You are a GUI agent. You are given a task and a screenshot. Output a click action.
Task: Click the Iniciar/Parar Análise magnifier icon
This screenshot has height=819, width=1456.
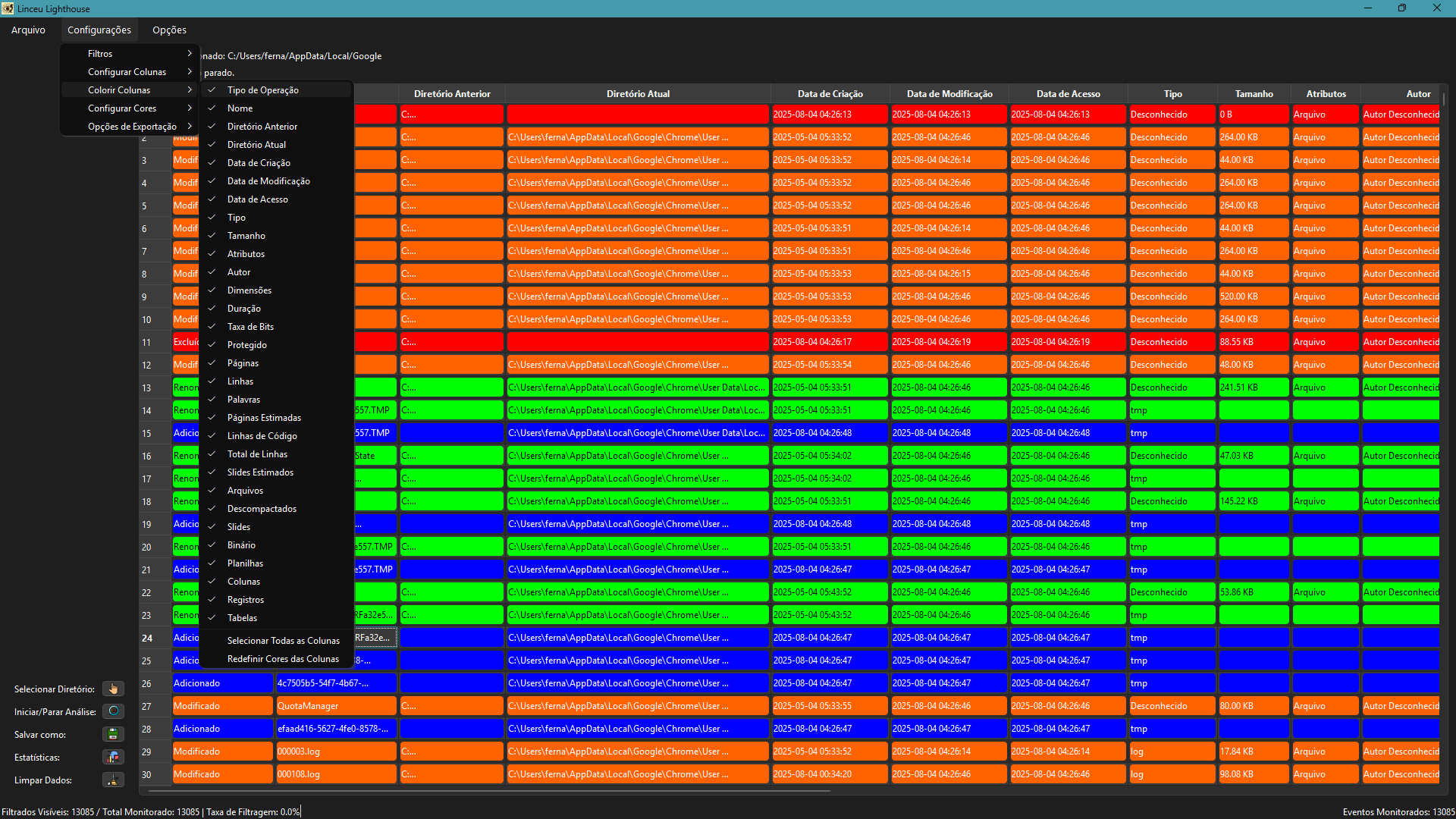[x=113, y=711]
